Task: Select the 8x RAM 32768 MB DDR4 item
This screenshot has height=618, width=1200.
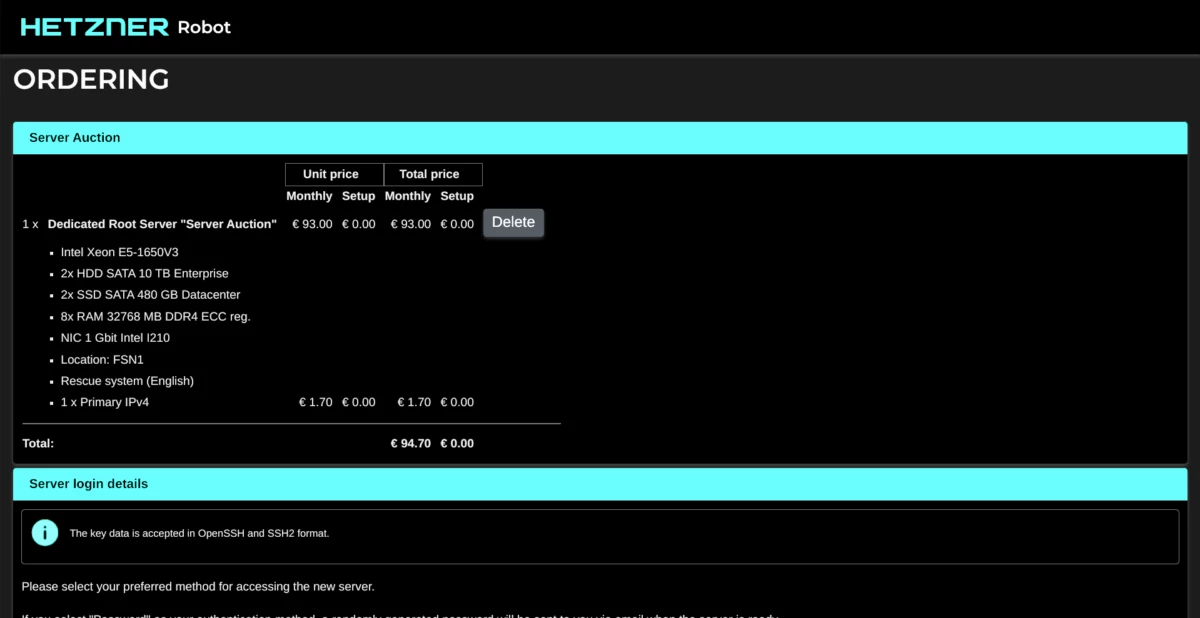Action: click(155, 316)
